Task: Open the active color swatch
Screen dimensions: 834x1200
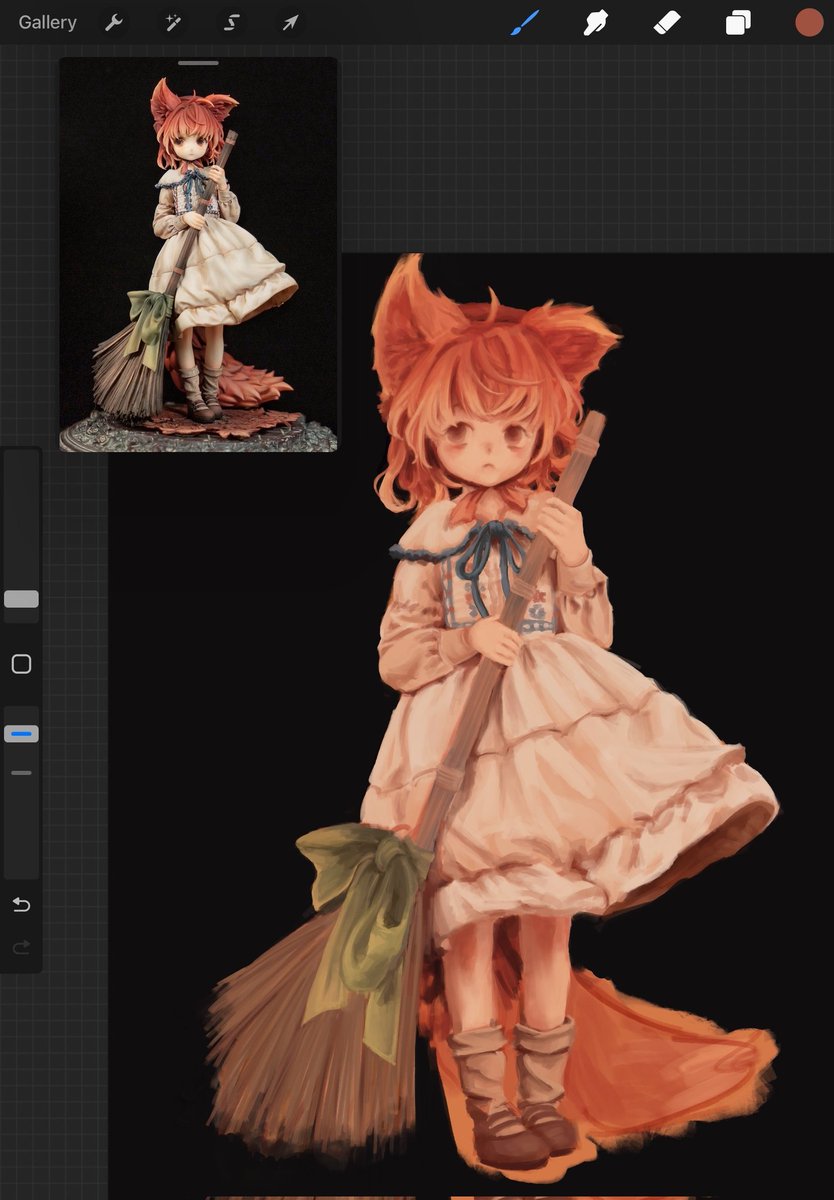Action: click(x=809, y=22)
